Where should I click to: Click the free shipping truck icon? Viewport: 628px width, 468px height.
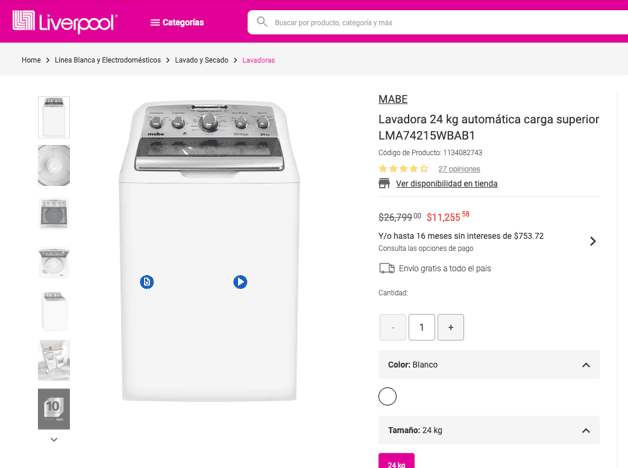[x=386, y=268]
